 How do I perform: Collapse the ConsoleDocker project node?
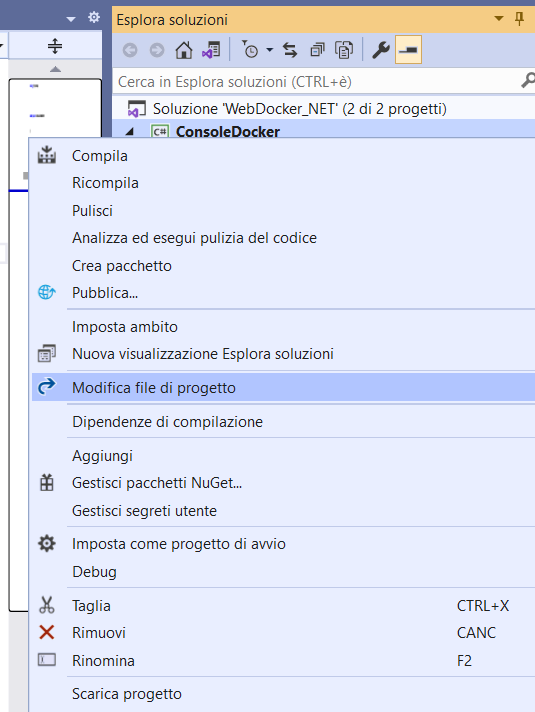tap(130, 132)
